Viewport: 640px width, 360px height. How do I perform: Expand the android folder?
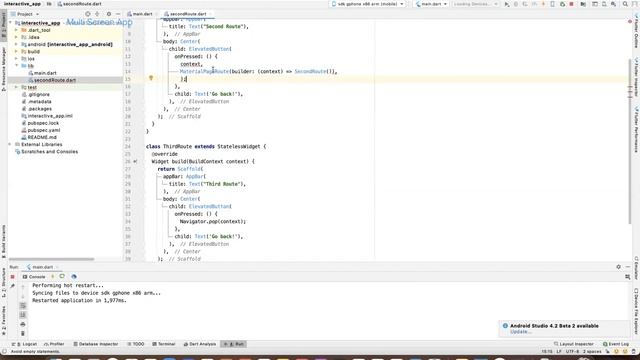point(16,44)
